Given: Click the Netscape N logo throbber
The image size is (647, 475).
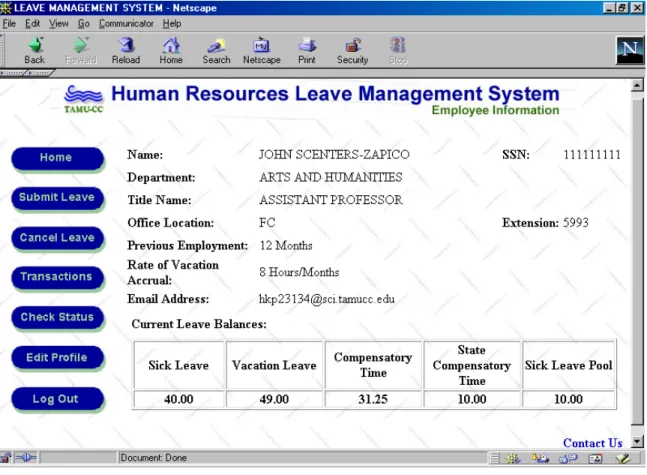Looking at the screenshot, I should 630,50.
